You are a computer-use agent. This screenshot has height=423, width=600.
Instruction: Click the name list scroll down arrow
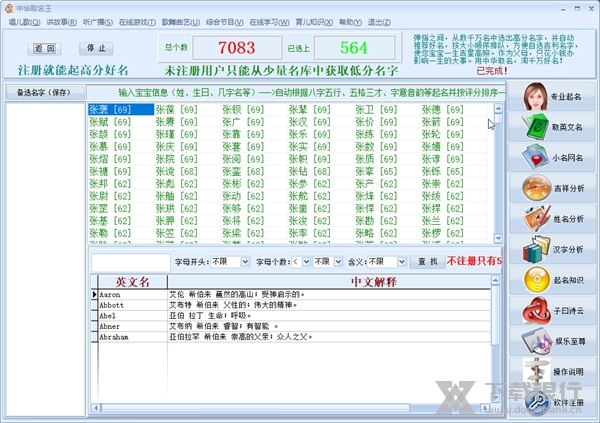tap(498, 238)
